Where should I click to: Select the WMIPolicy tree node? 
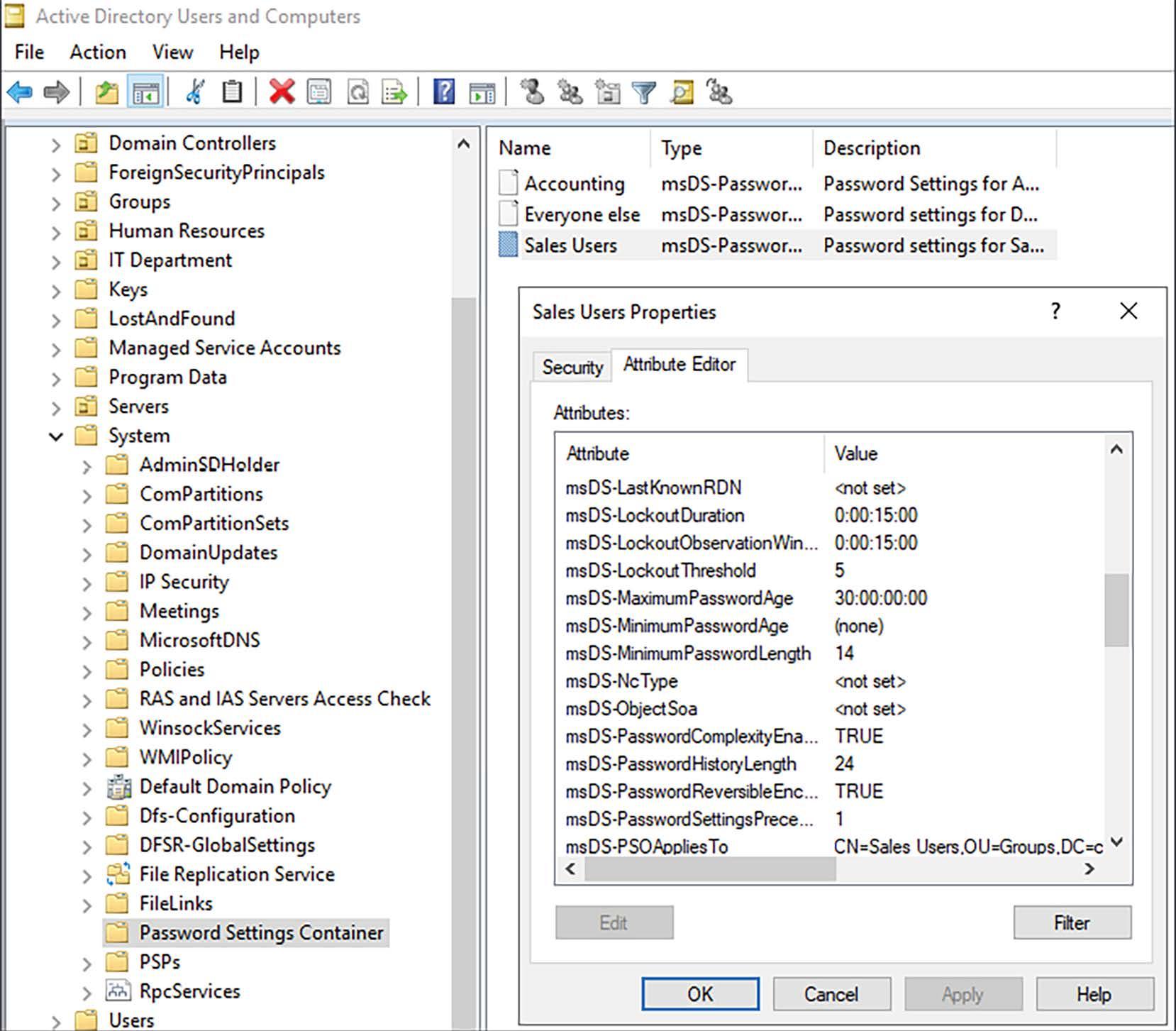pos(186,757)
